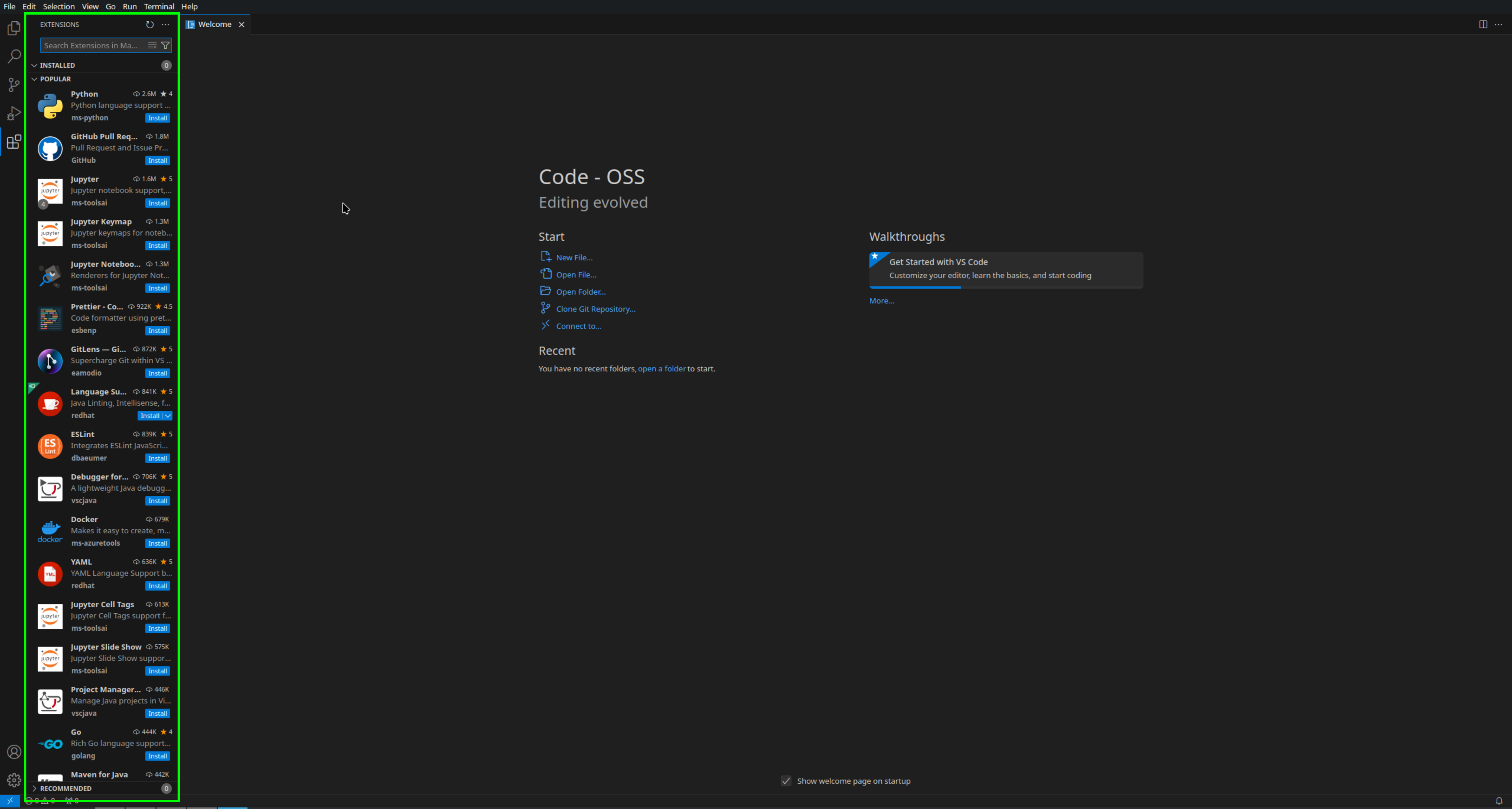Click the More walkthroughs link

pyautogui.click(x=882, y=301)
